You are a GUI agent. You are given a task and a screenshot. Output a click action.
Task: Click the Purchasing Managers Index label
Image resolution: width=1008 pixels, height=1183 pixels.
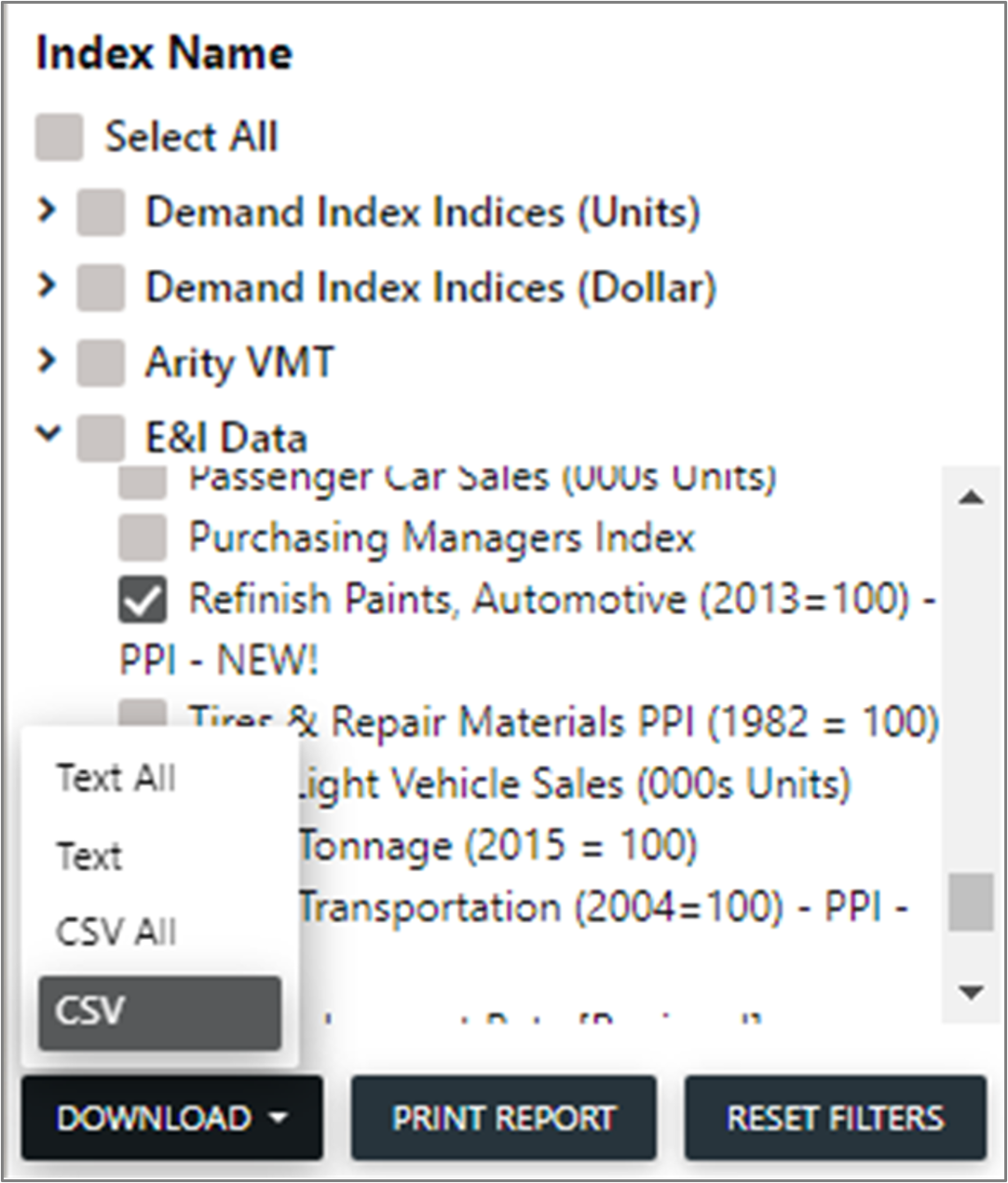[442, 537]
